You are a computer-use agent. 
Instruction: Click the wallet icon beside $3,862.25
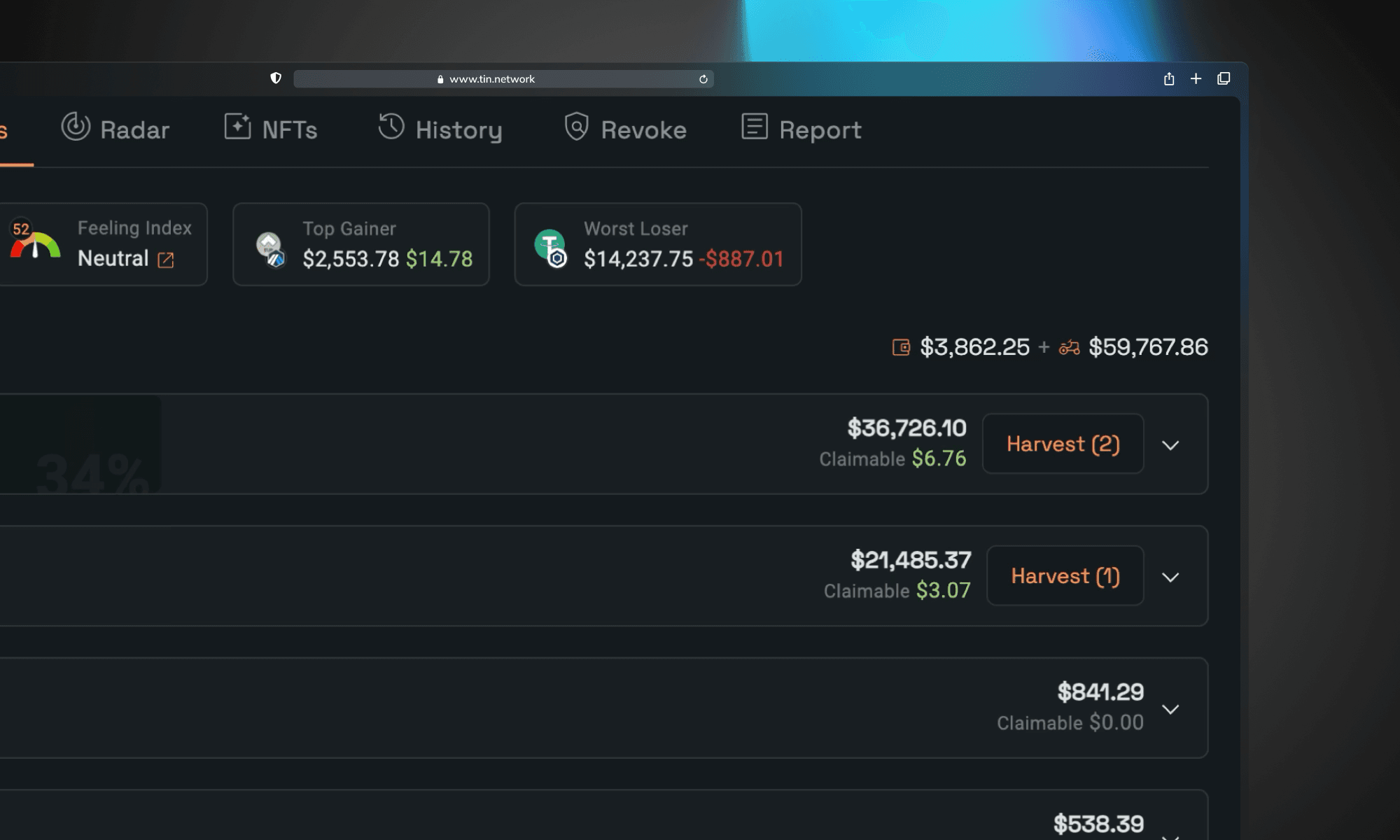click(902, 346)
